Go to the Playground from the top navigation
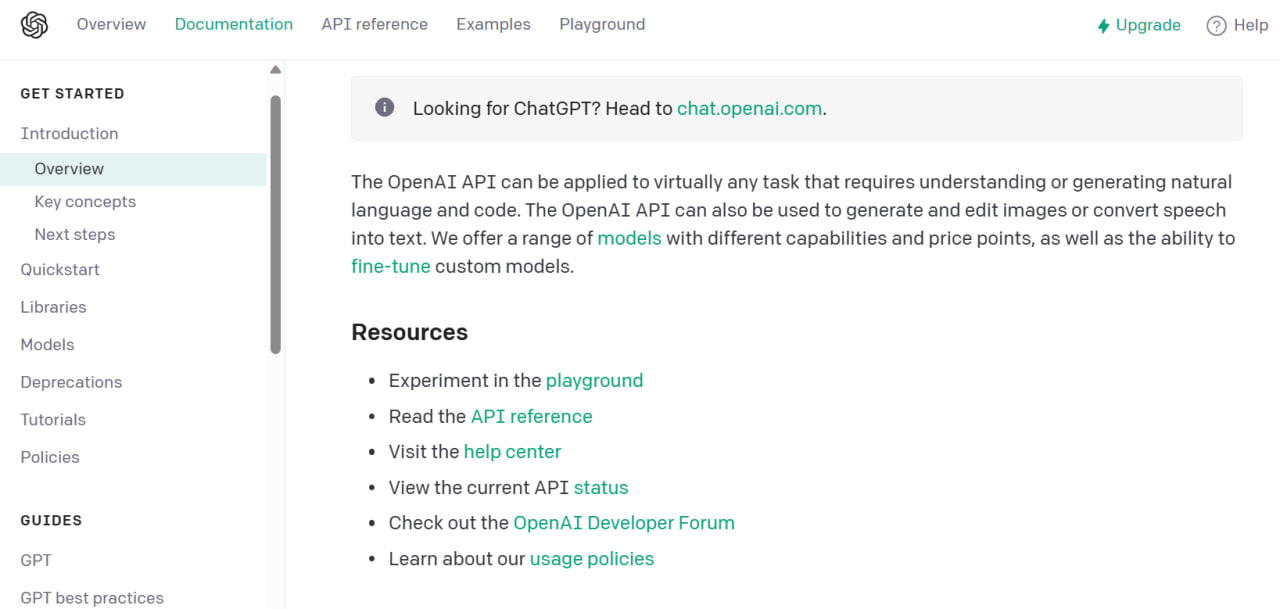 pyautogui.click(x=602, y=24)
